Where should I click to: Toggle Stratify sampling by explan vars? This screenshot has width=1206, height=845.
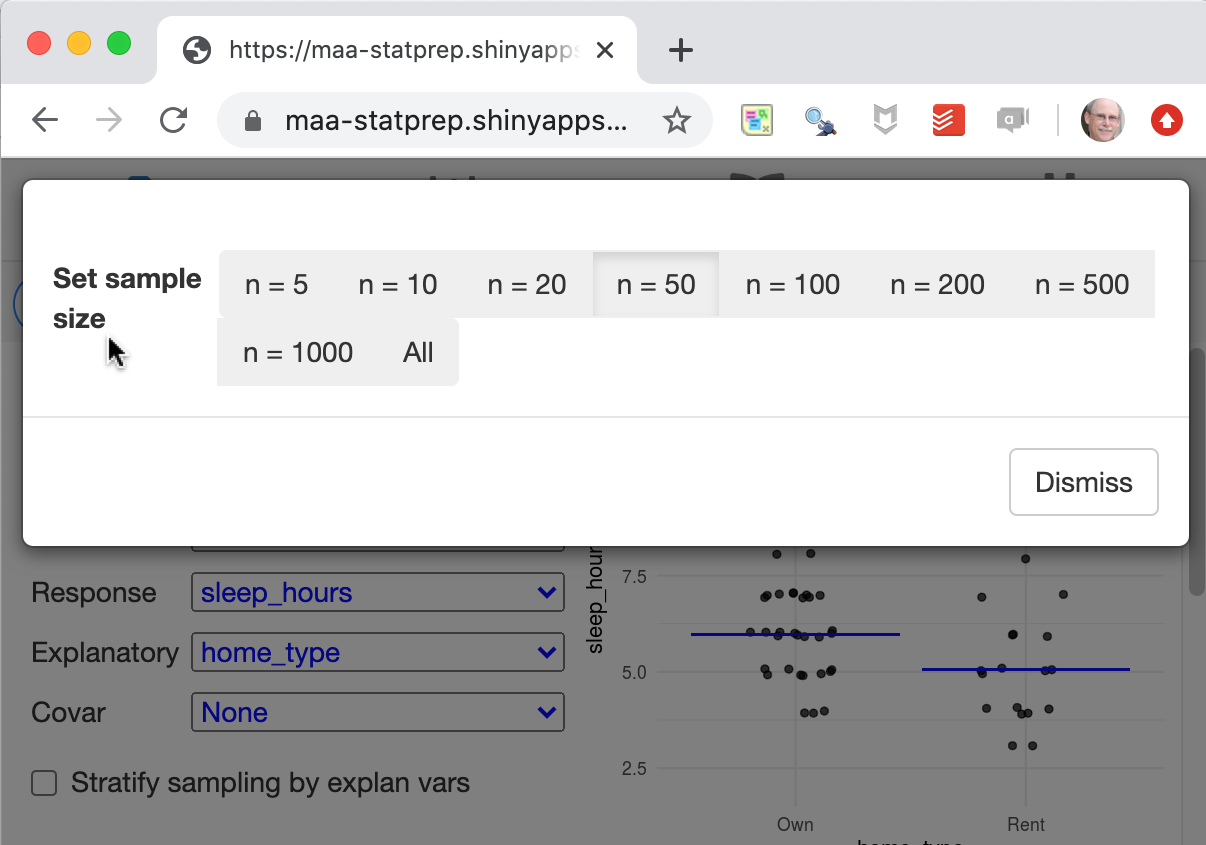click(x=44, y=783)
